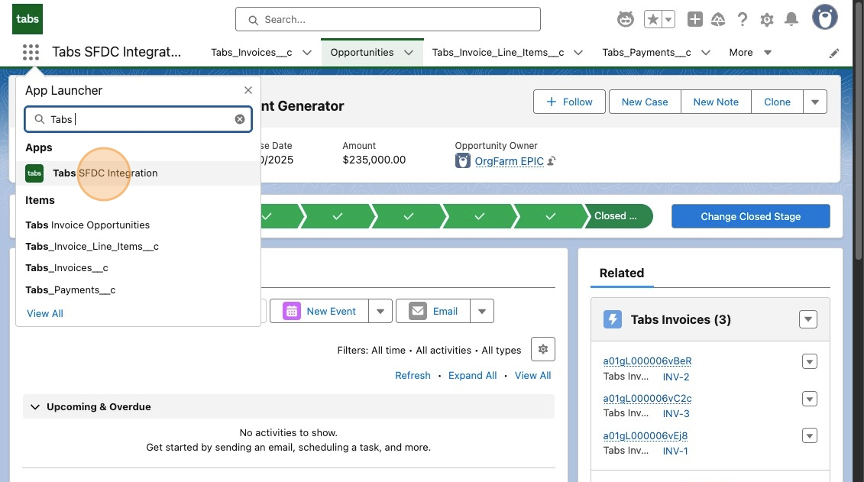Click the Refresh activity link
Viewport: 864px width, 482px height.
(x=412, y=375)
